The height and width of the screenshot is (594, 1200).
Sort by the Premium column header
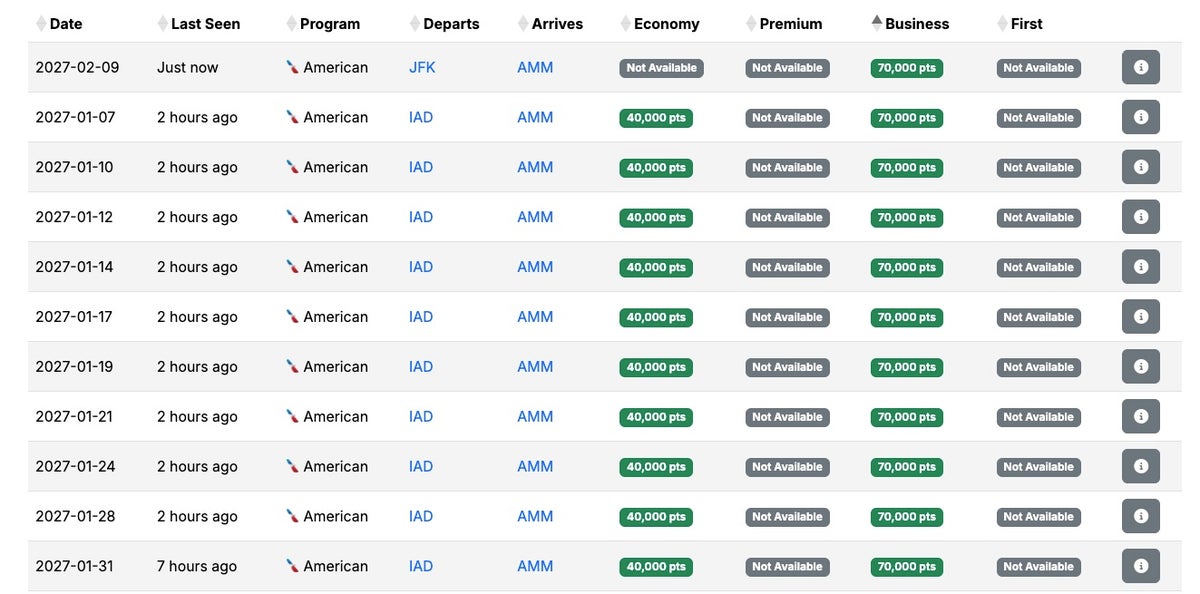(790, 24)
